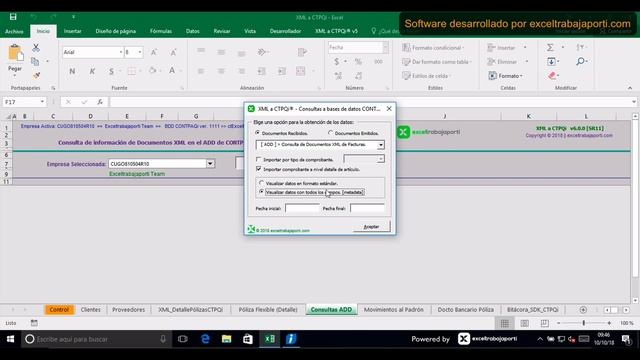Check Importar por tipo de comprobante
The image size is (640, 360).
[x=258, y=159]
